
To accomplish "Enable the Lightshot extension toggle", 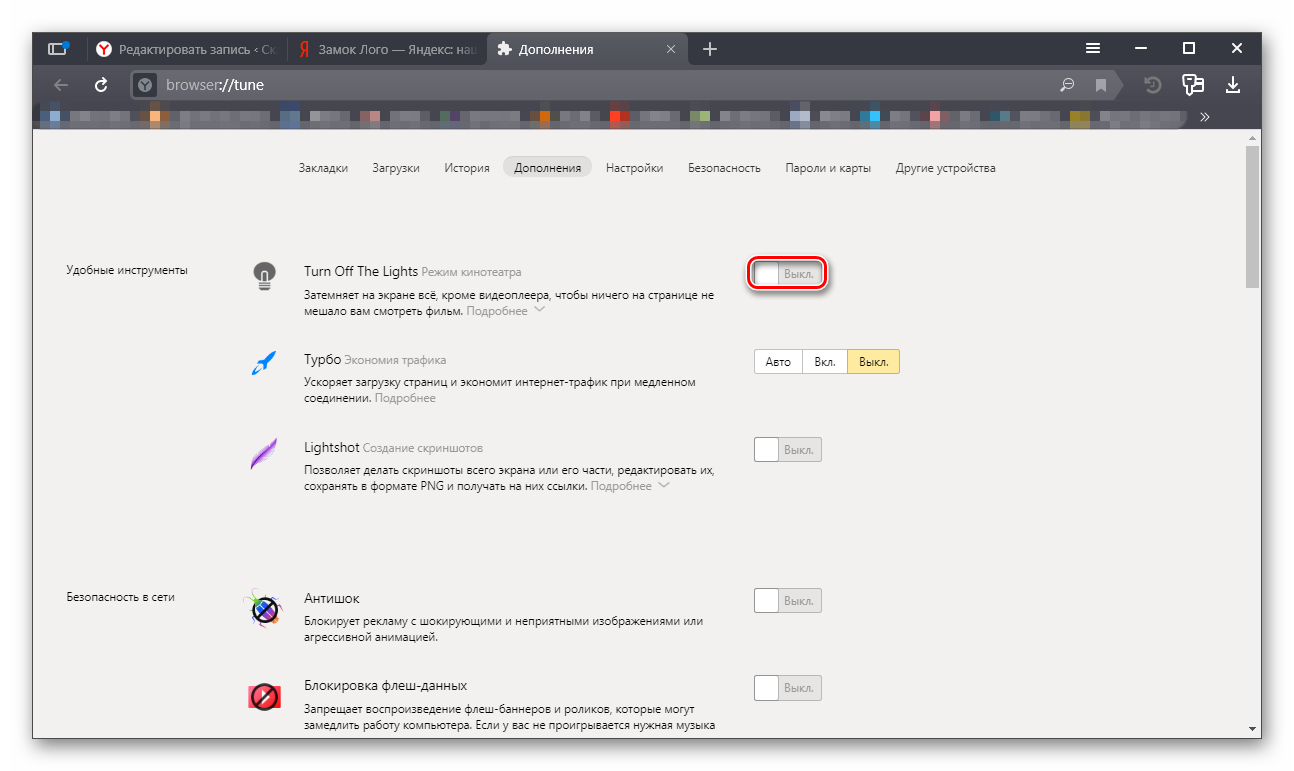I will tap(788, 449).
